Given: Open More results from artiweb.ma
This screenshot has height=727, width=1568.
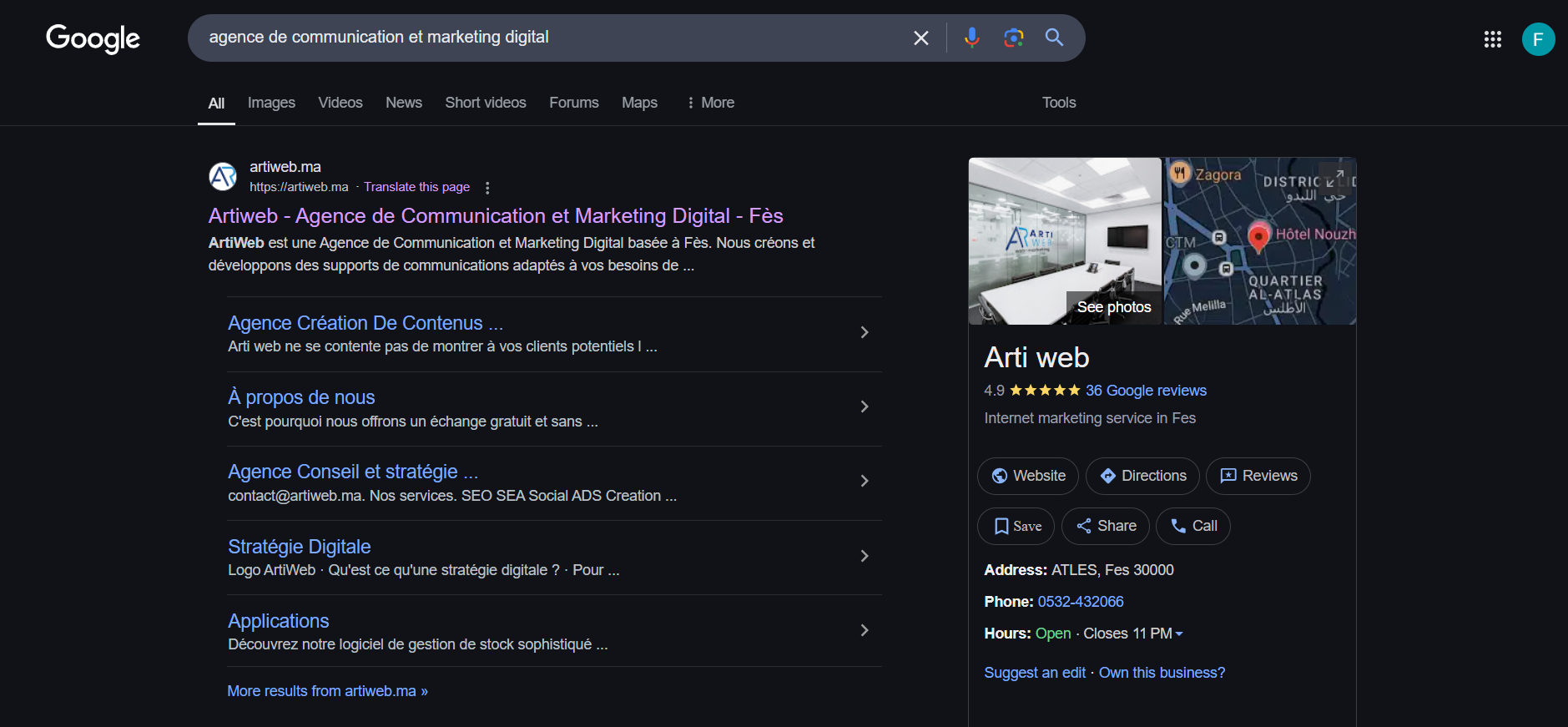Looking at the screenshot, I should 327,691.
